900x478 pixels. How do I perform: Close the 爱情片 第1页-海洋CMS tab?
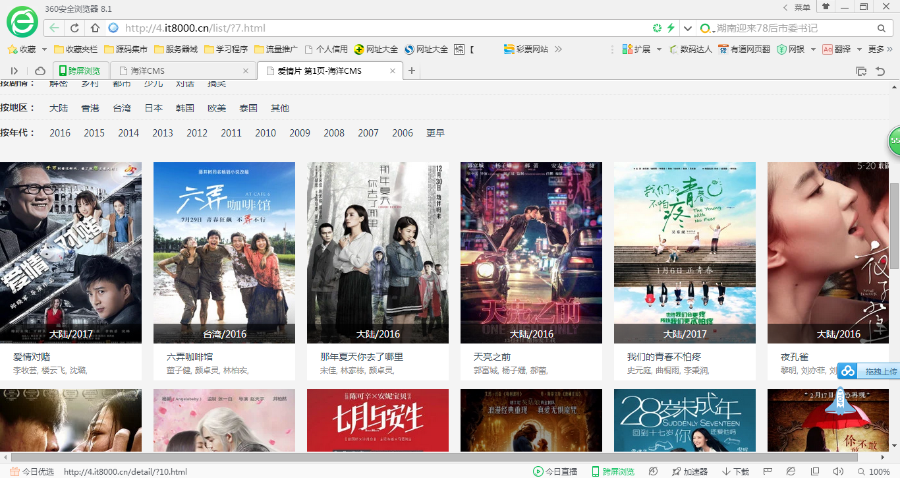393,71
